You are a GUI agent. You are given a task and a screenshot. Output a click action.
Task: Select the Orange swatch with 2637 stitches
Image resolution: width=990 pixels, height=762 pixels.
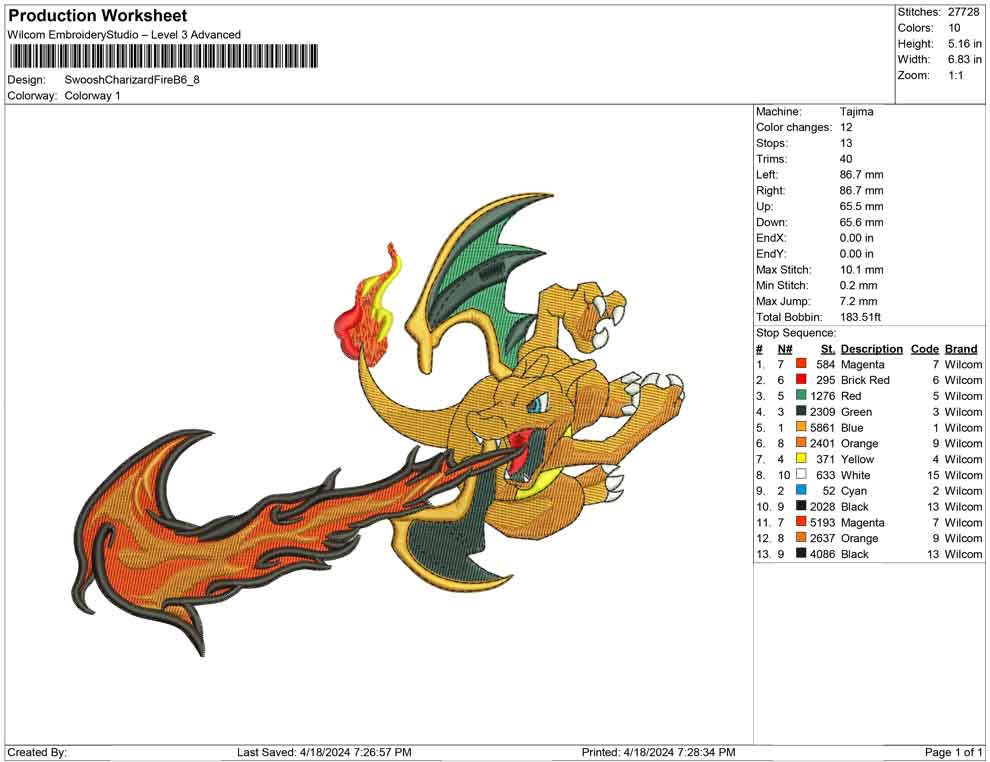[801, 537]
